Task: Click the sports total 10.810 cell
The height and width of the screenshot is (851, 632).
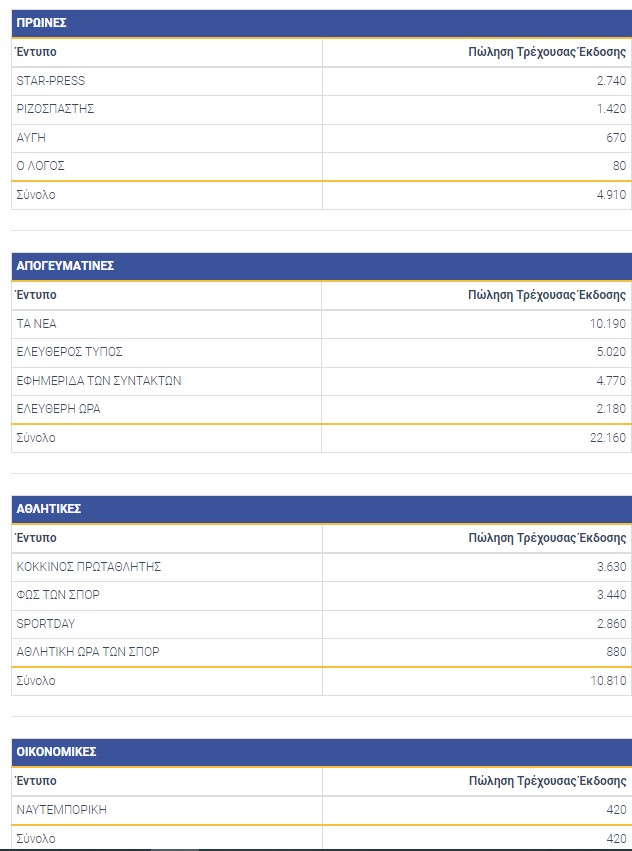Action: pos(608,681)
